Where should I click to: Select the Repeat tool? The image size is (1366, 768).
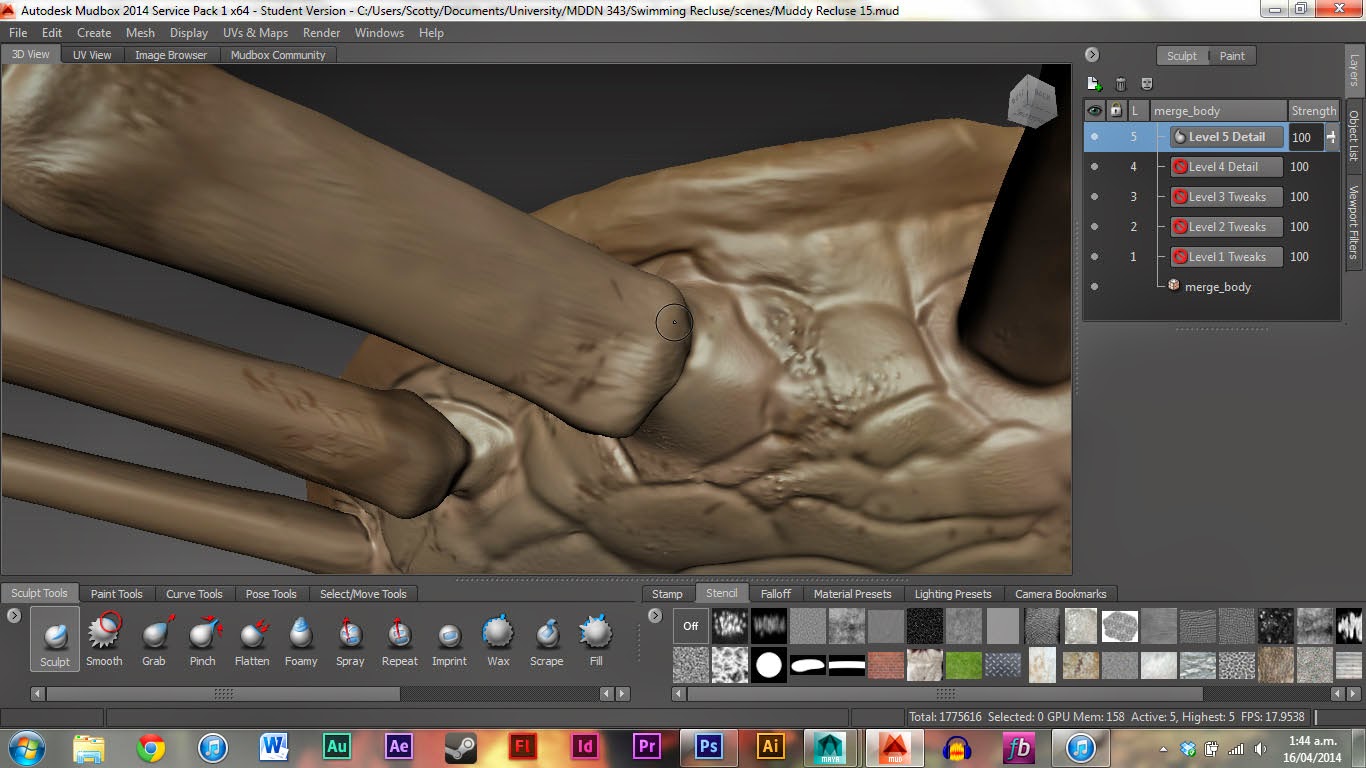(399, 639)
